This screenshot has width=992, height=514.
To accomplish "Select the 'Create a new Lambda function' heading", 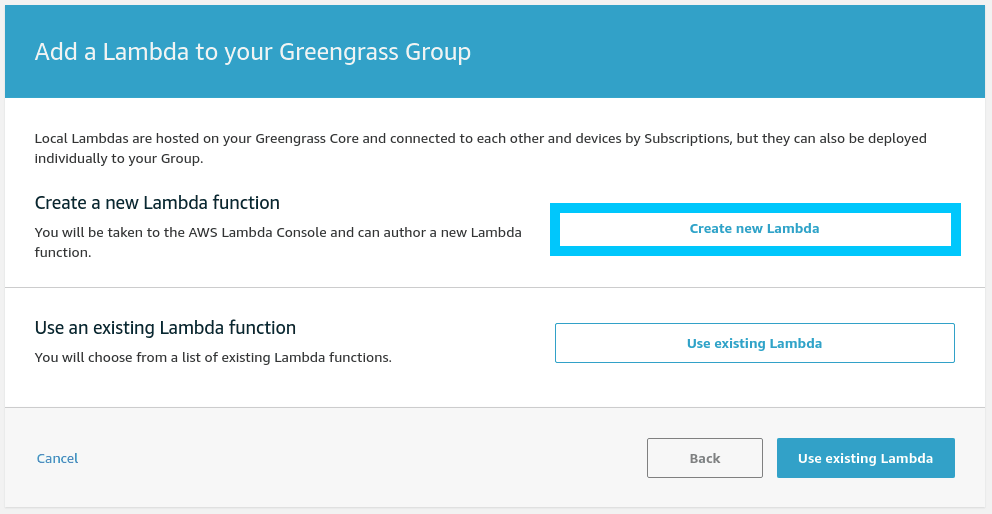I will pyautogui.click(x=157, y=203).
